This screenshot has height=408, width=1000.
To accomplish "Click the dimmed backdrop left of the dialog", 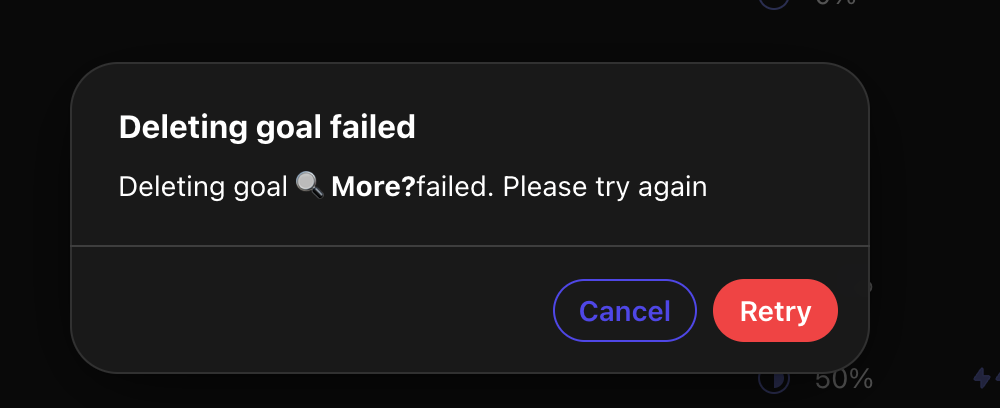I will click(x=35, y=217).
